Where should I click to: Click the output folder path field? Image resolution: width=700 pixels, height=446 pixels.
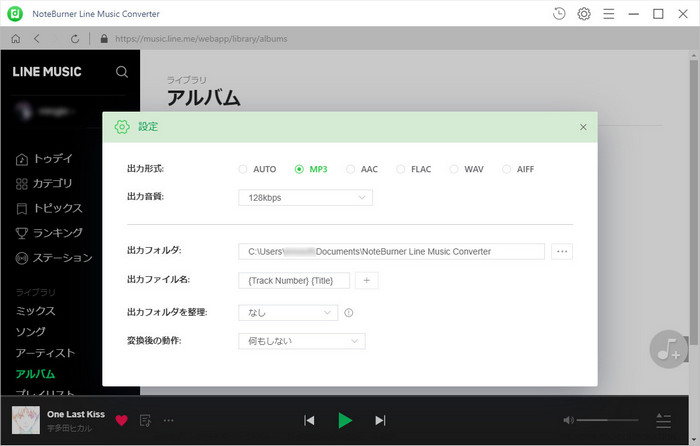point(392,251)
